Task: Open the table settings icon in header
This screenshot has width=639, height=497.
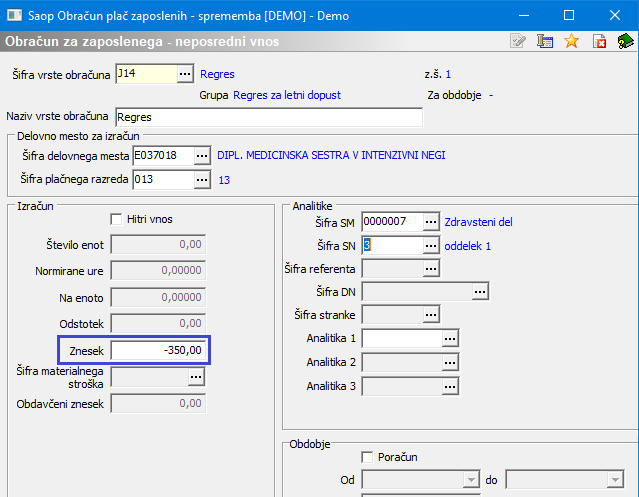Action: [544, 41]
